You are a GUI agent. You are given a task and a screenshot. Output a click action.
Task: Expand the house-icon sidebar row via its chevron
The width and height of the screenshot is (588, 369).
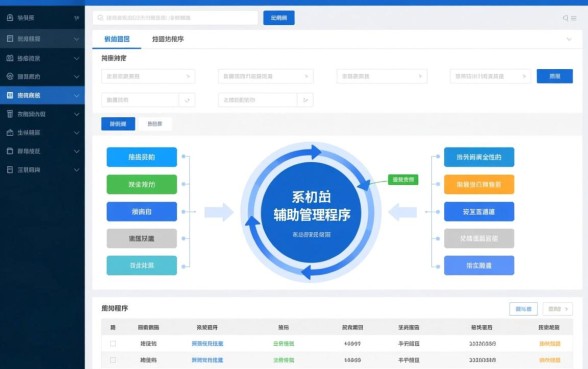coord(76,133)
